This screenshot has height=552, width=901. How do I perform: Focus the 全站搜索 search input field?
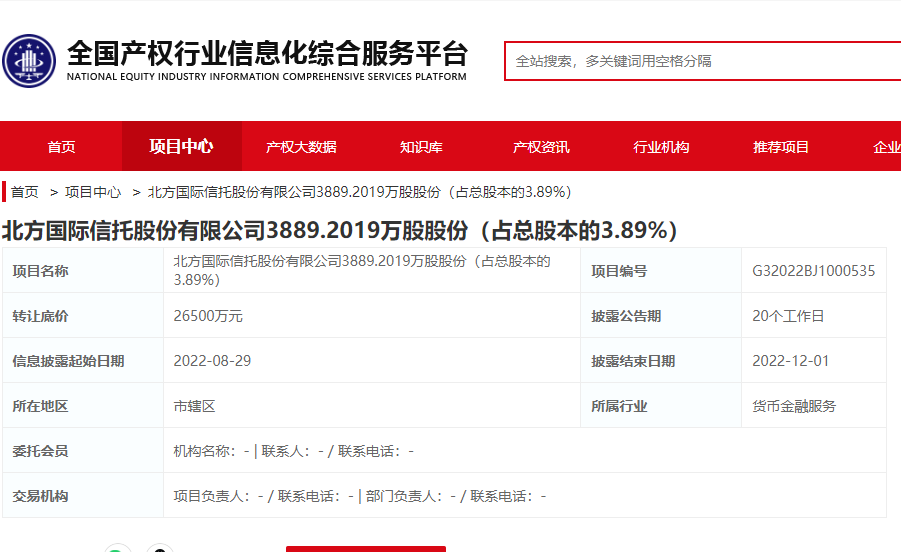click(x=702, y=61)
